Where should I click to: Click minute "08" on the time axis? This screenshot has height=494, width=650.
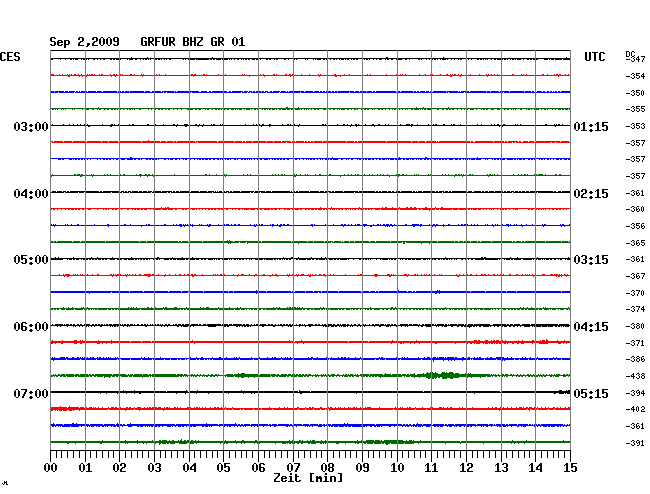point(327,468)
